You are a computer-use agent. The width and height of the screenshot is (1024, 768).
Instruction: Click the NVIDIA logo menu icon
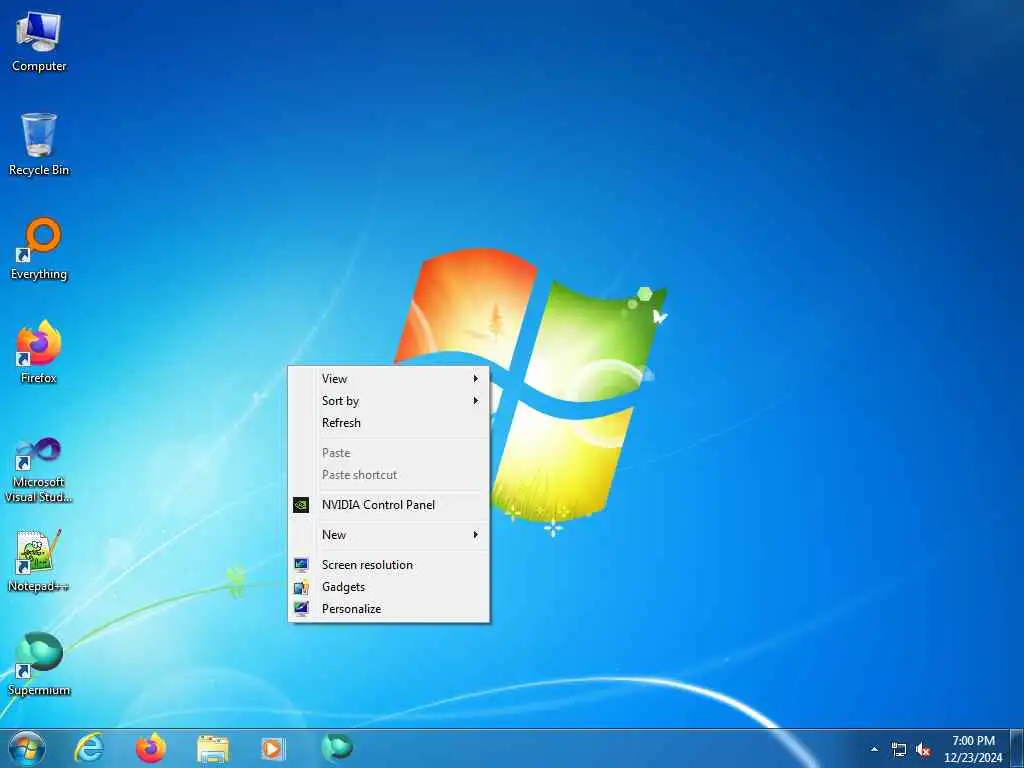click(x=301, y=505)
